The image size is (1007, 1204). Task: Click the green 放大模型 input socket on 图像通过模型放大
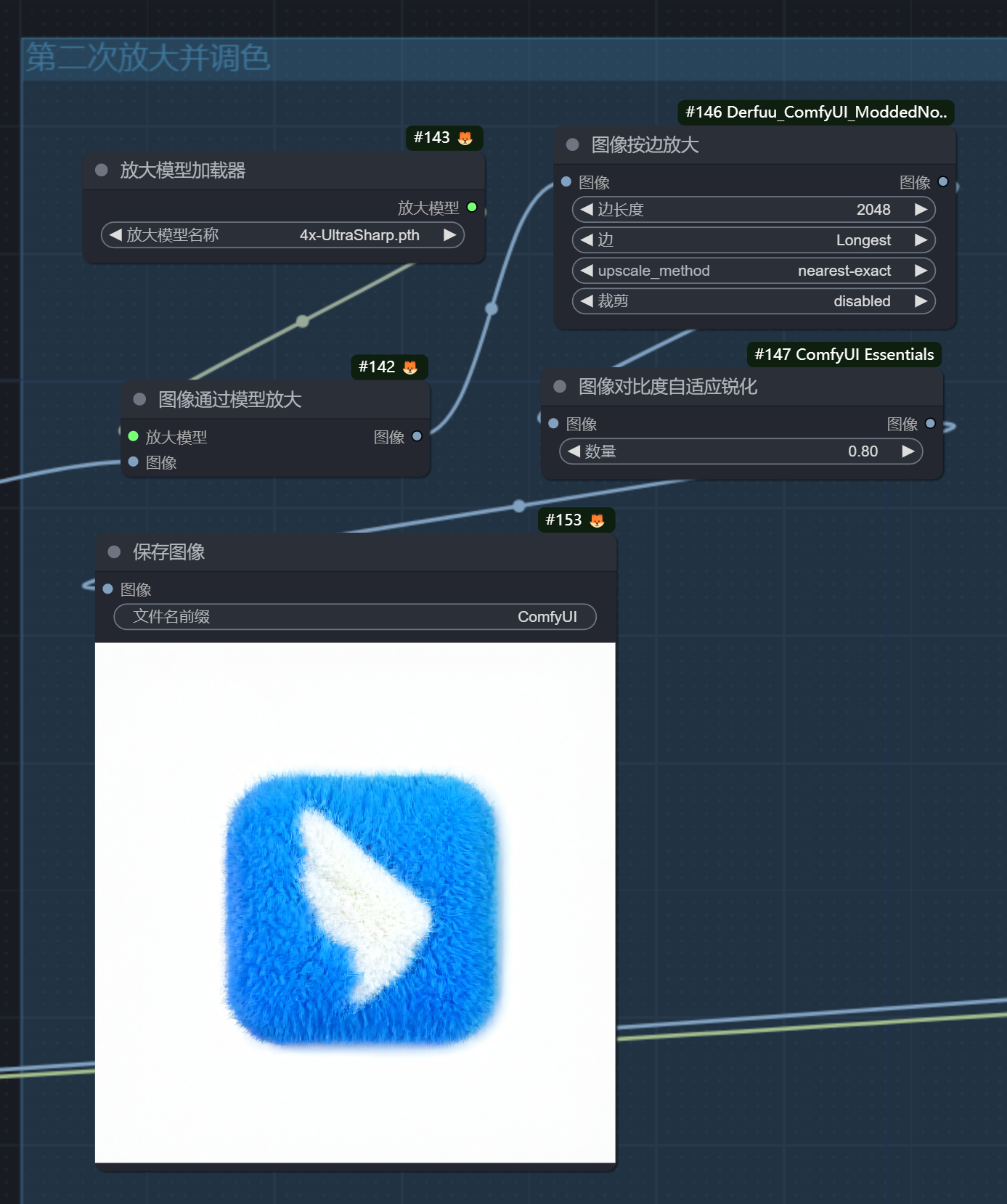(x=134, y=436)
